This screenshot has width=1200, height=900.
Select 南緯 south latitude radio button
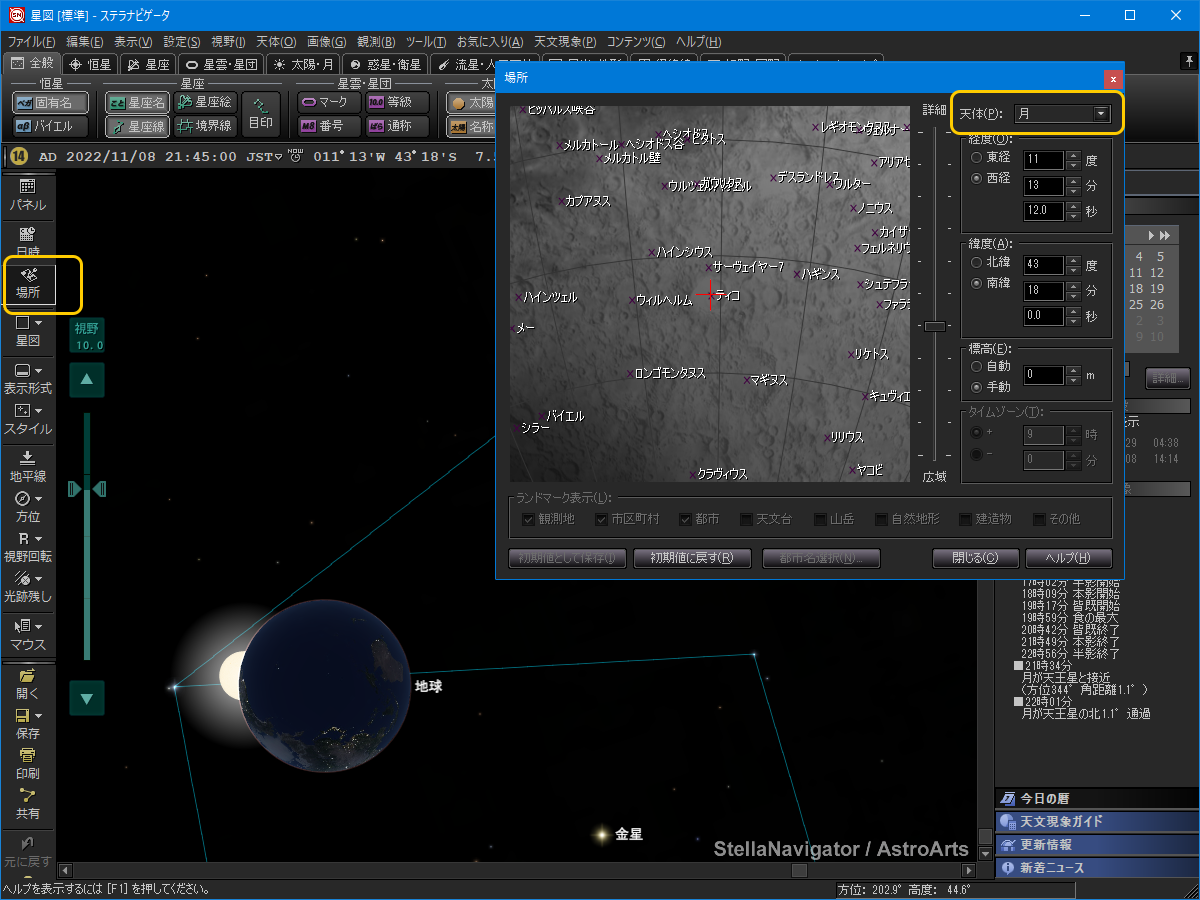click(x=977, y=283)
